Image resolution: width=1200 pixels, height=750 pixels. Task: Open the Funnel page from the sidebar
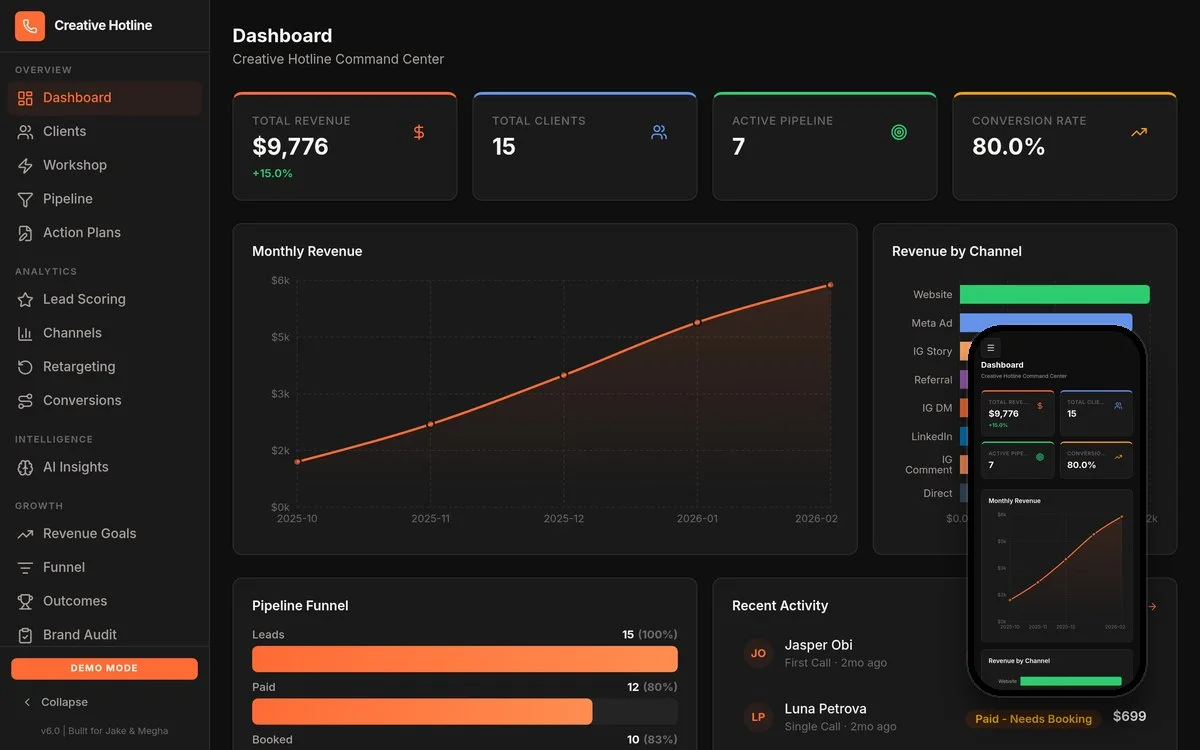[x=105, y=567]
